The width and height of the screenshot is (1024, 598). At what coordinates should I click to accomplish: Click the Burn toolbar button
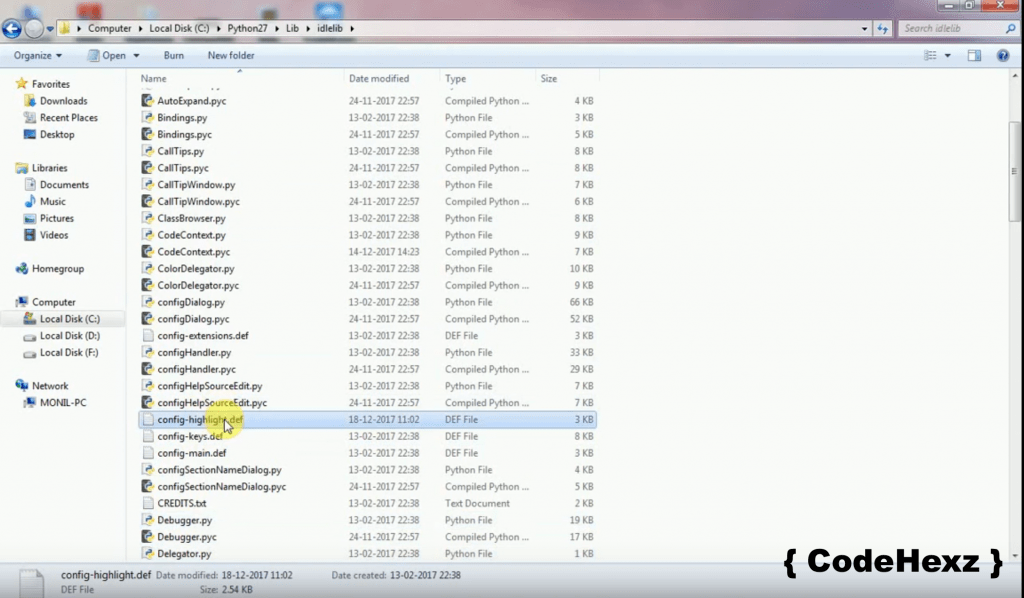tap(173, 56)
